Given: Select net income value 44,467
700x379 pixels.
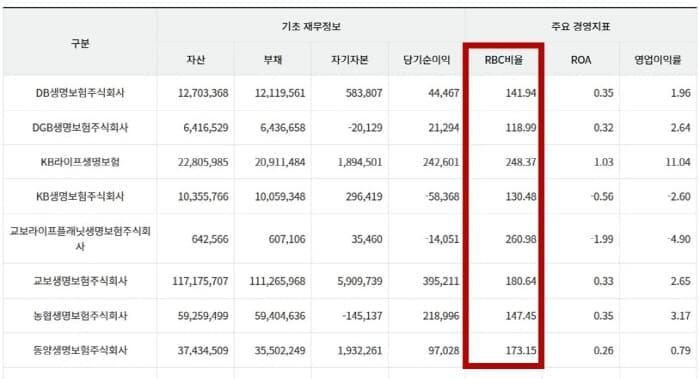Looking at the screenshot, I should pos(444,93).
